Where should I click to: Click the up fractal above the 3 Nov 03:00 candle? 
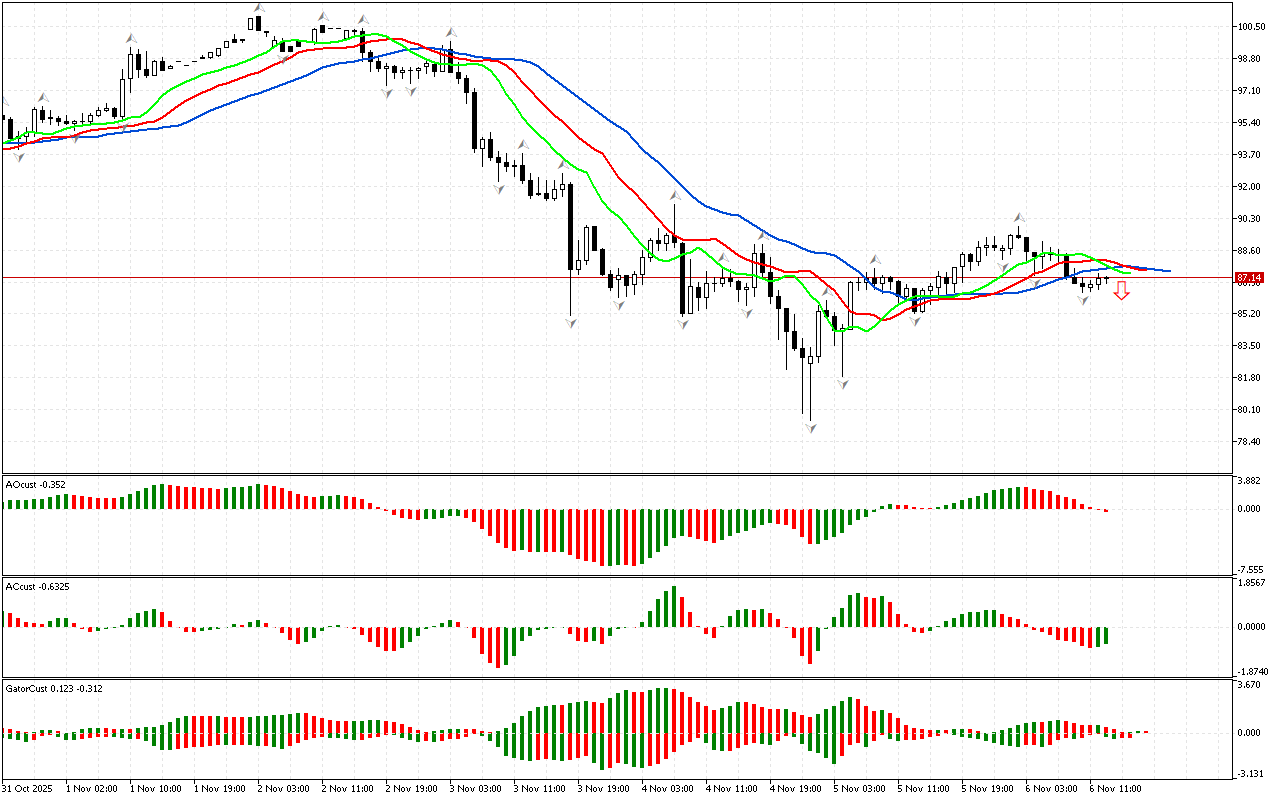coord(451,33)
